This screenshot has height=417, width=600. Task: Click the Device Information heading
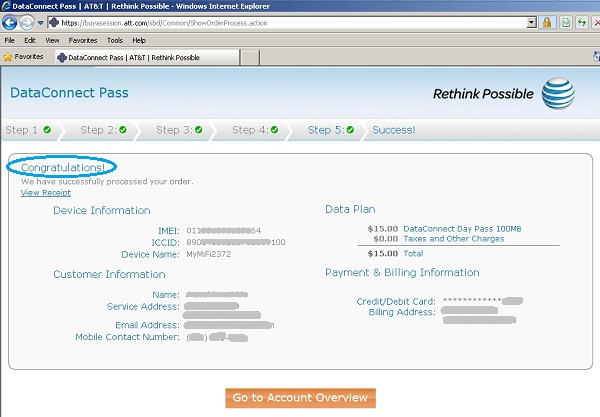pyautogui.click(x=102, y=210)
